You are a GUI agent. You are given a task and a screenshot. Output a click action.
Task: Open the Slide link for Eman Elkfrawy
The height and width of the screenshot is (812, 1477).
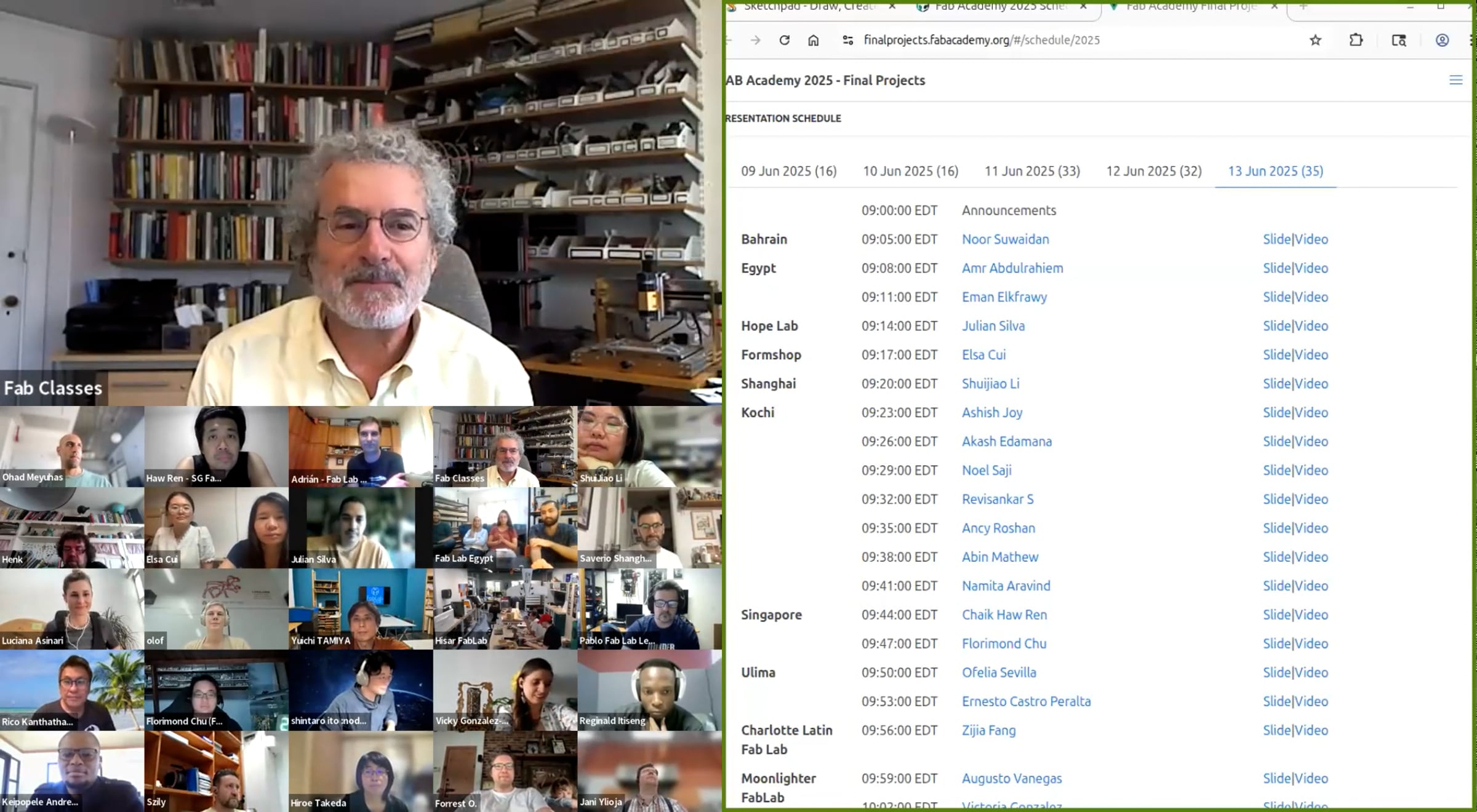[x=1277, y=297]
